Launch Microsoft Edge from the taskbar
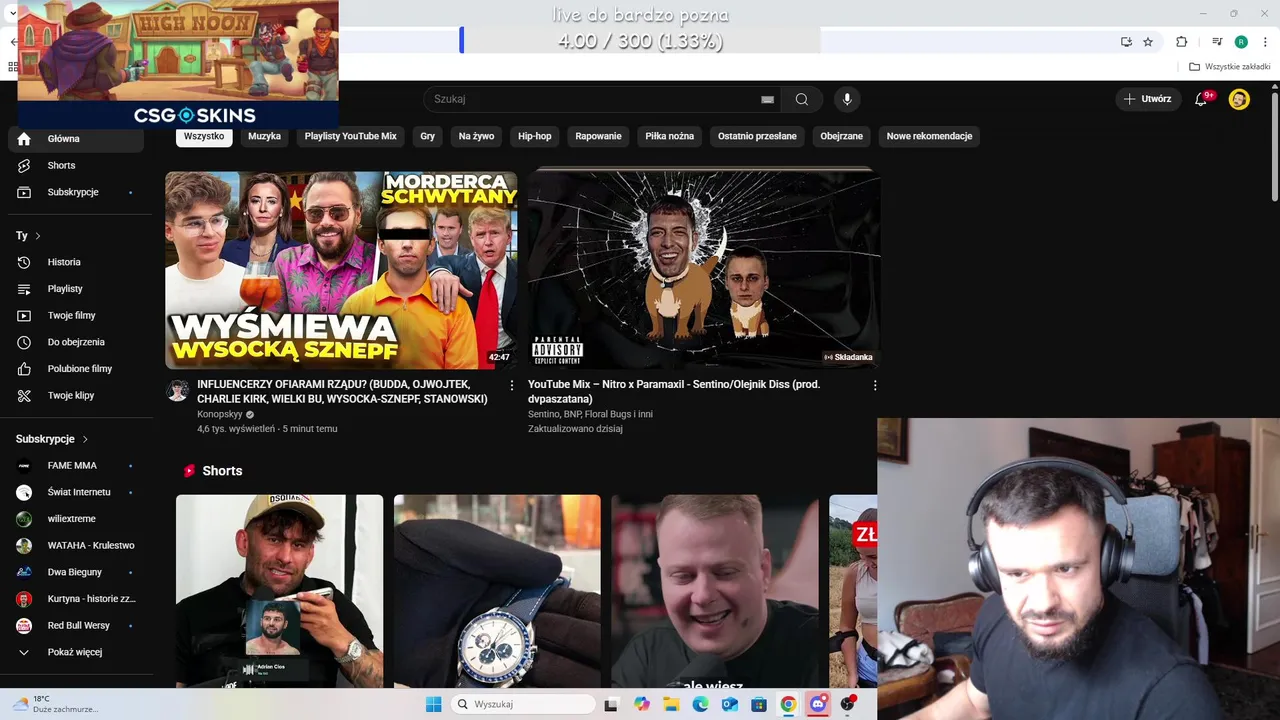Viewport: 1280px width, 720px height. coord(700,704)
